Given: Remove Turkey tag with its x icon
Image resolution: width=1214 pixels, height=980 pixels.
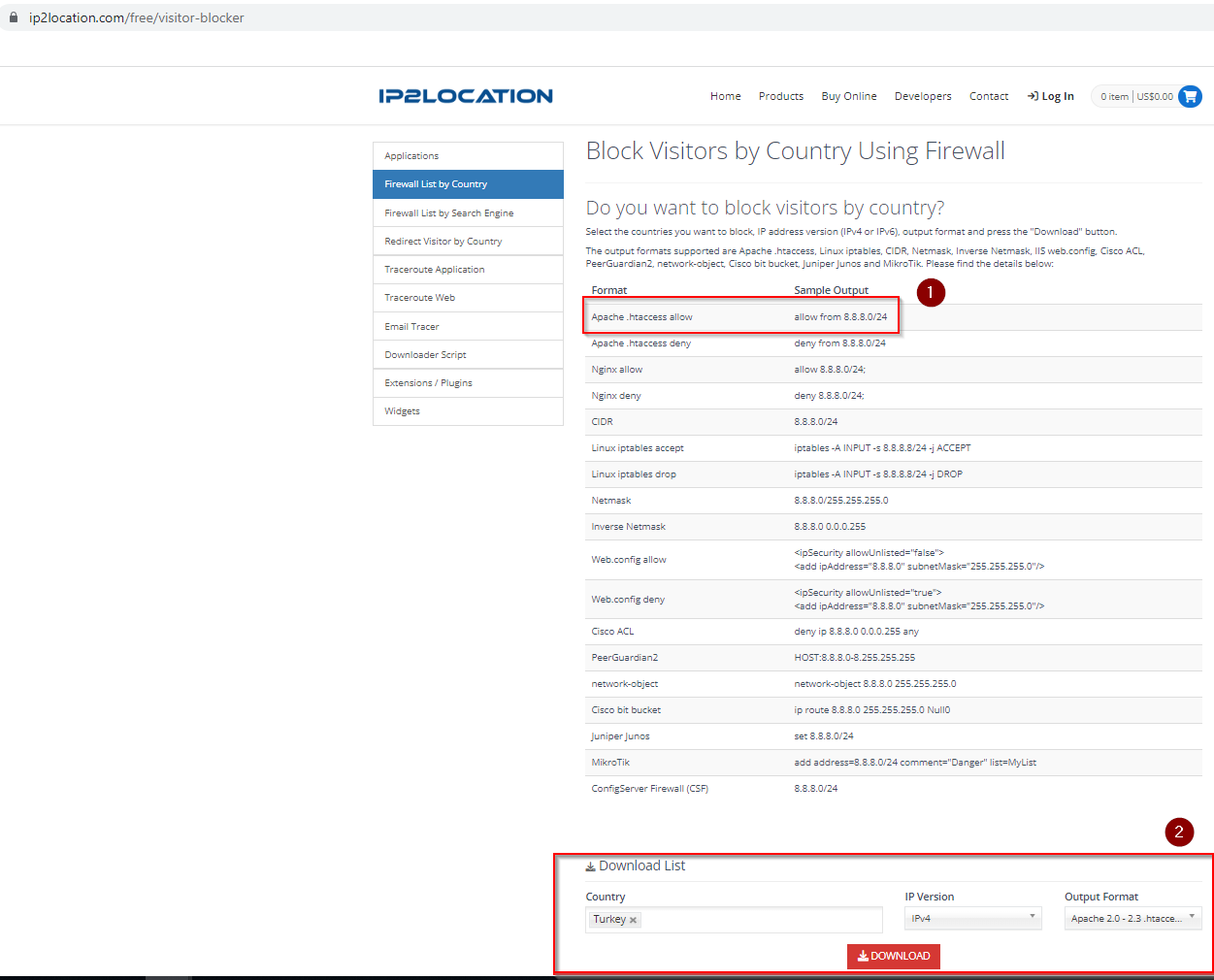Looking at the screenshot, I should click(x=633, y=920).
